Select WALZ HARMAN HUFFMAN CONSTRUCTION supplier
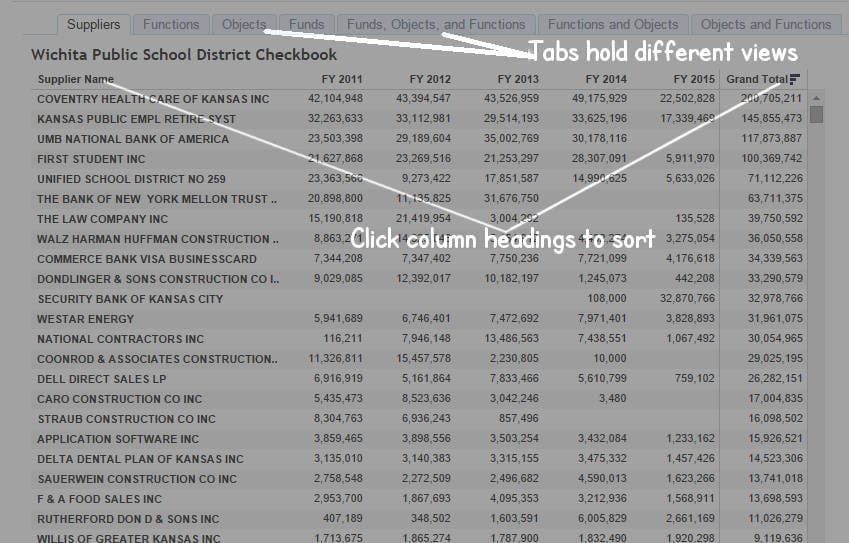Image resolution: width=849 pixels, height=543 pixels. (158, 239)
